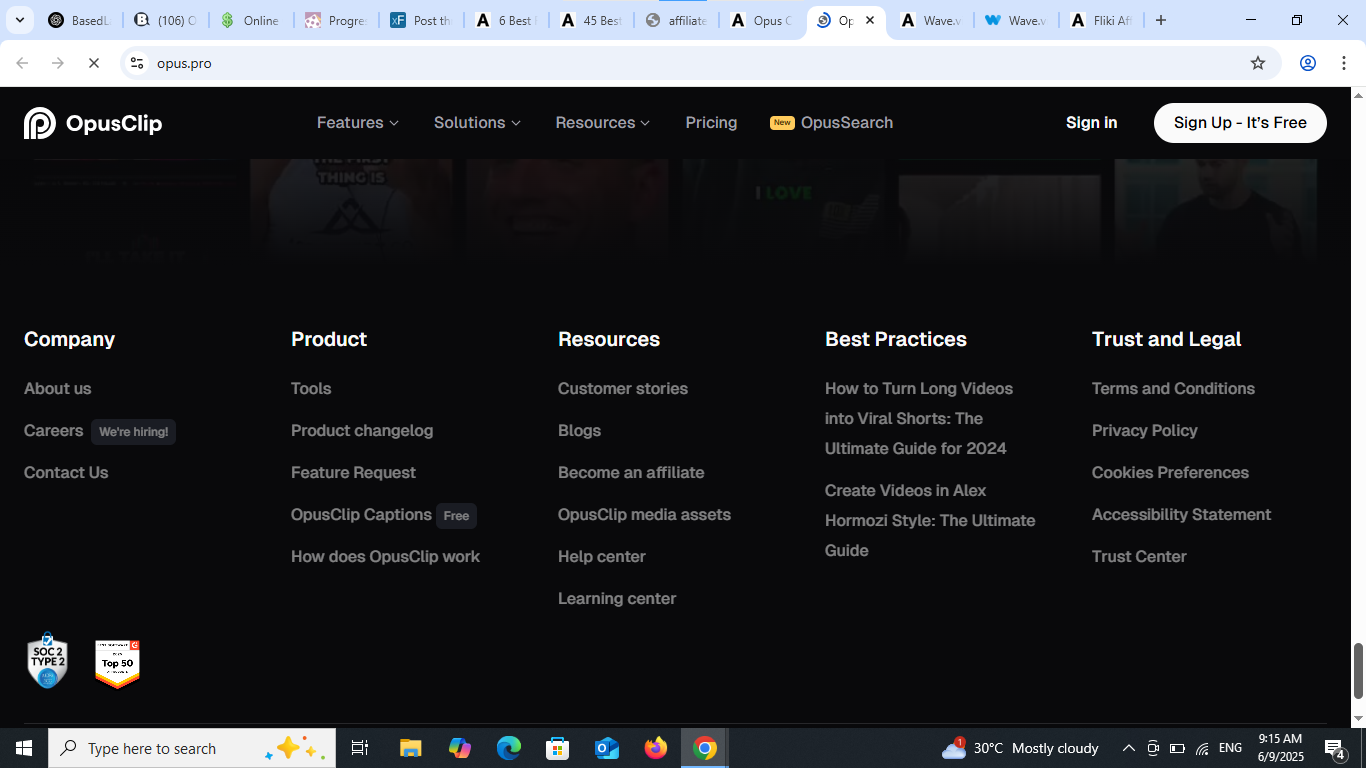Open the Privacy Policy link

point(1144,431)
